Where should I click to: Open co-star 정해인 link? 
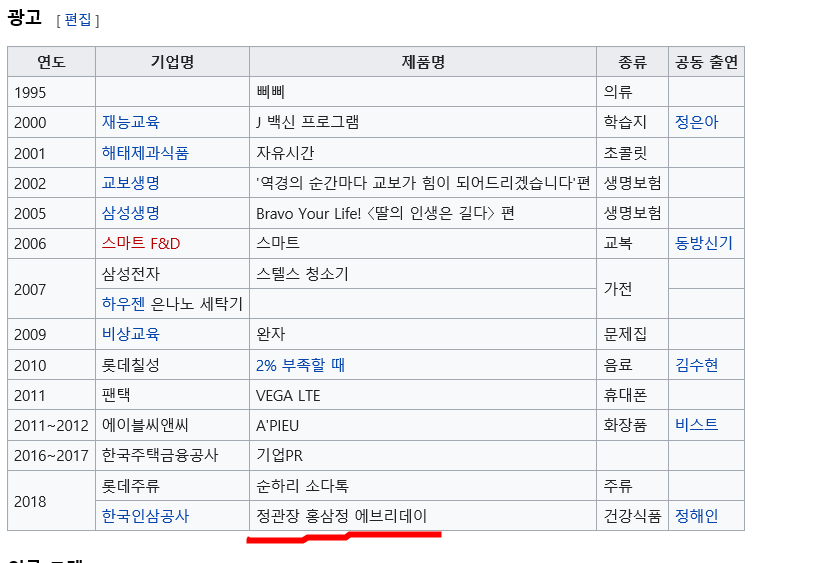coord(696,516)
